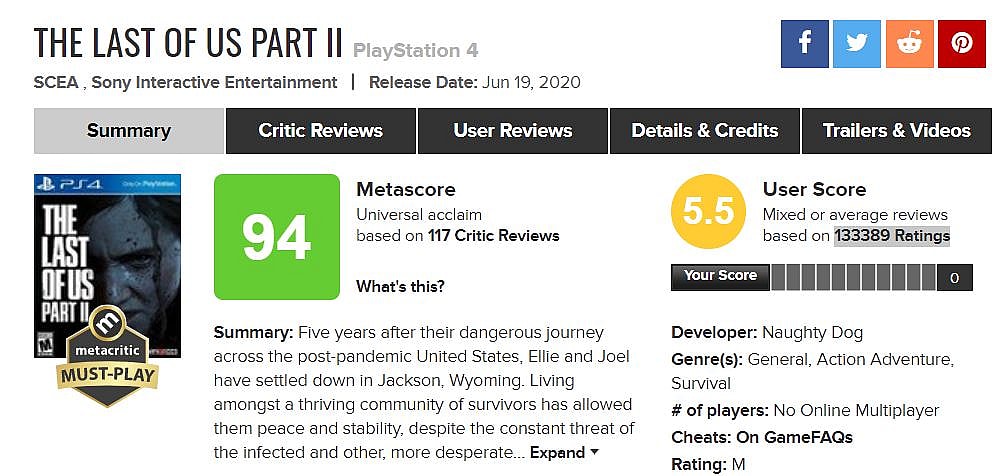The height and width of the screenshot is (476, 1008).
Task: Go to Details & Credits tab
Action: pos(704,131)
